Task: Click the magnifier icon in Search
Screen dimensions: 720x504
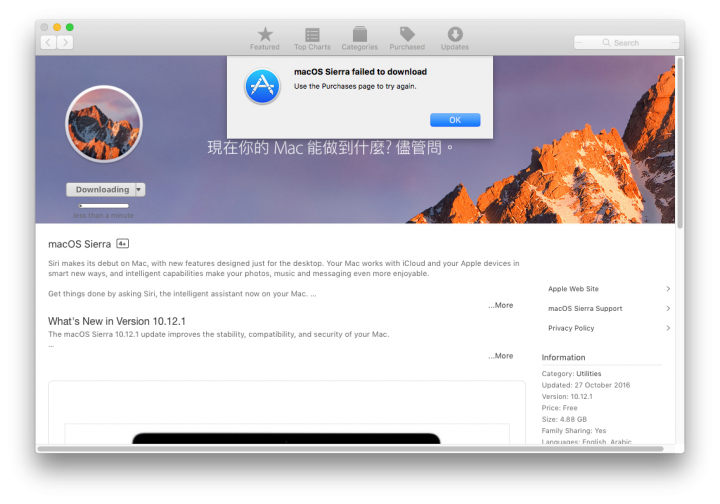Action: coord(606,43)
